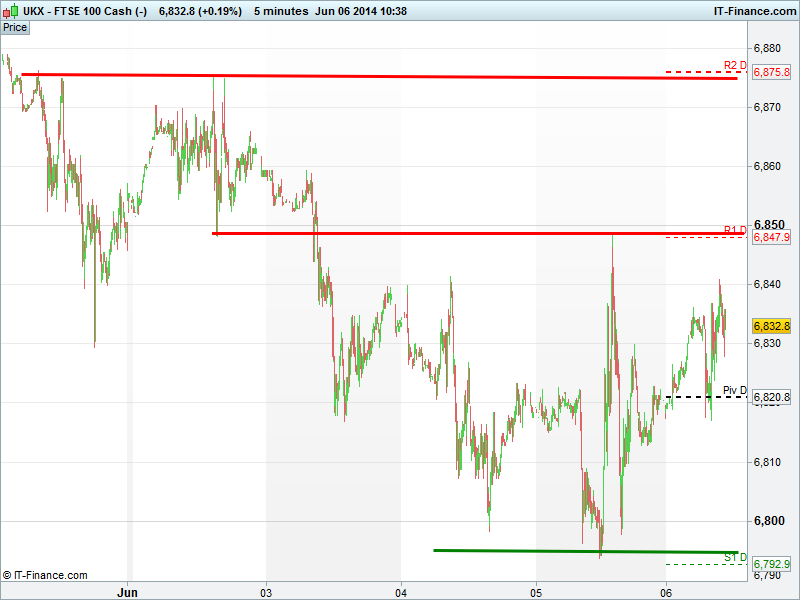The width and height of the screenshot is (800, 600).
Task: Click the Price panel label button
Action: 15,28
